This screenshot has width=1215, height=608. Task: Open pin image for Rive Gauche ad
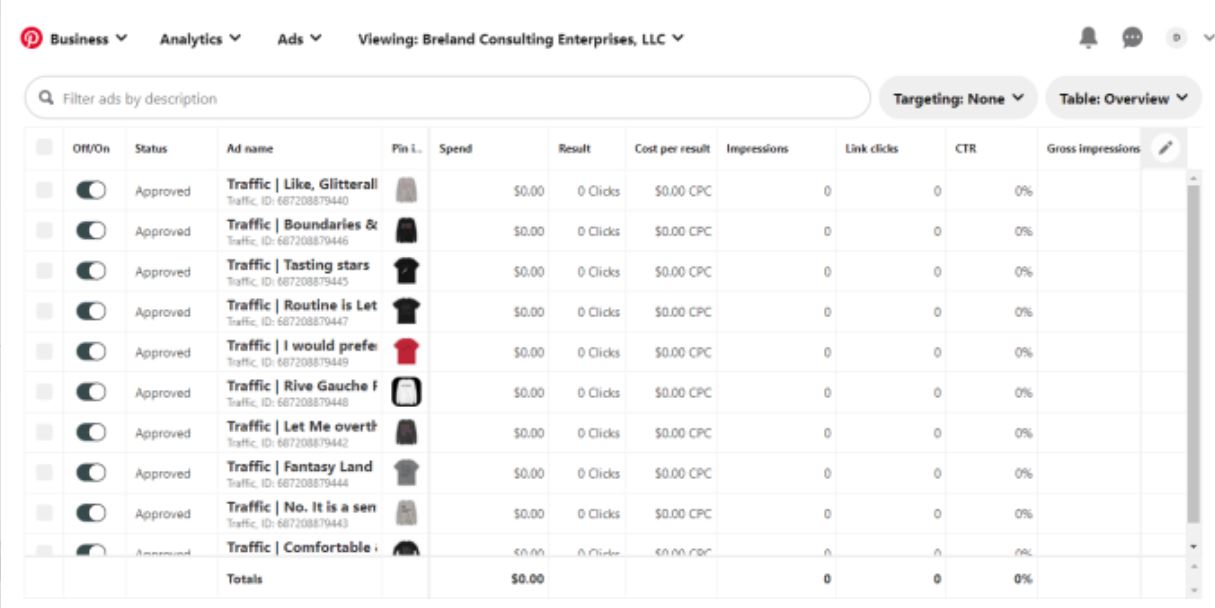coord(406,392)
